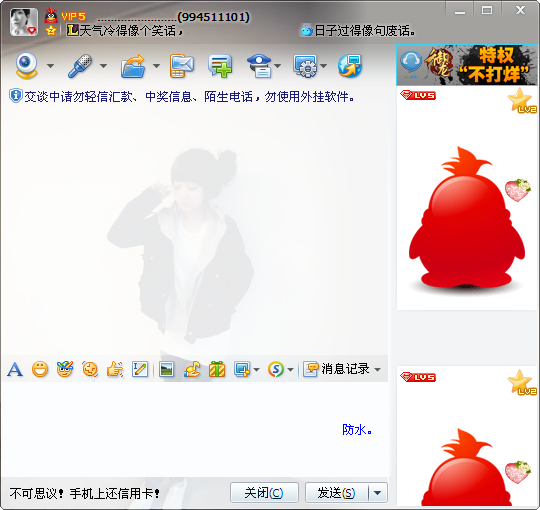Open send key options arrow beside 发送
The width and height of the screenshot is (540, 510).
pyautogui.click(x=378, y=492)
